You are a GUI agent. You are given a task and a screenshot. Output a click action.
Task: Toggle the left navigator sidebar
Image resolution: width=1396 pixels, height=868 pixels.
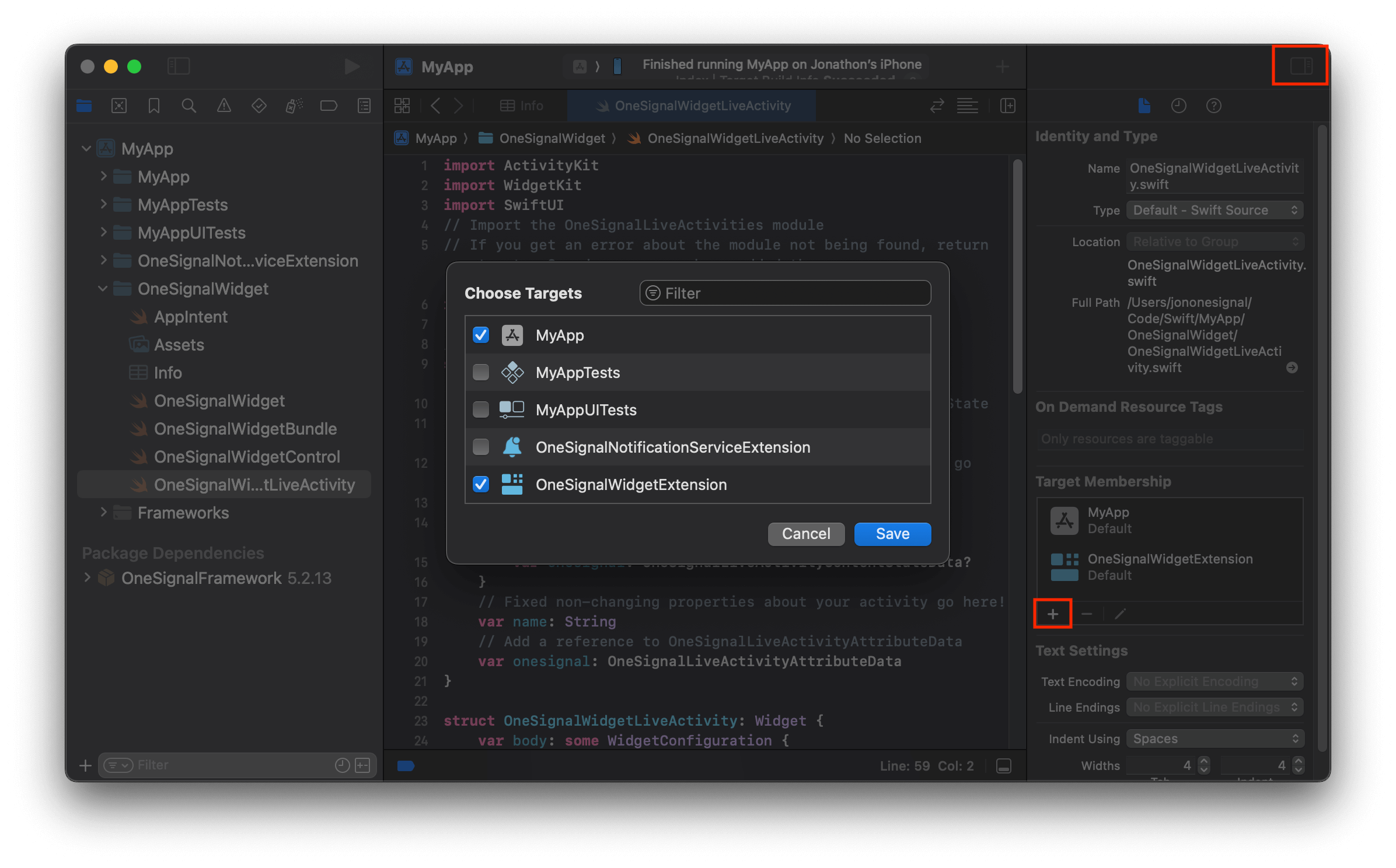click(178, 66)
